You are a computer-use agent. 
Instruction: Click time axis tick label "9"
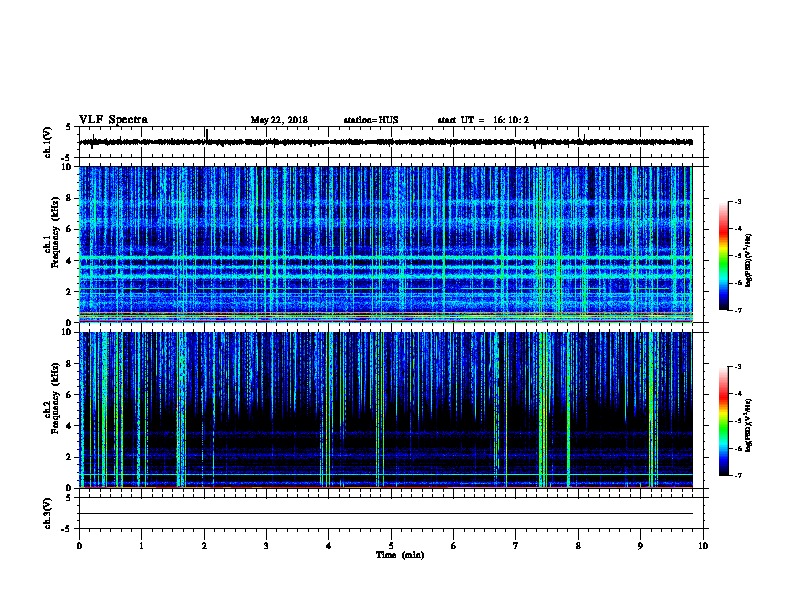640,546
